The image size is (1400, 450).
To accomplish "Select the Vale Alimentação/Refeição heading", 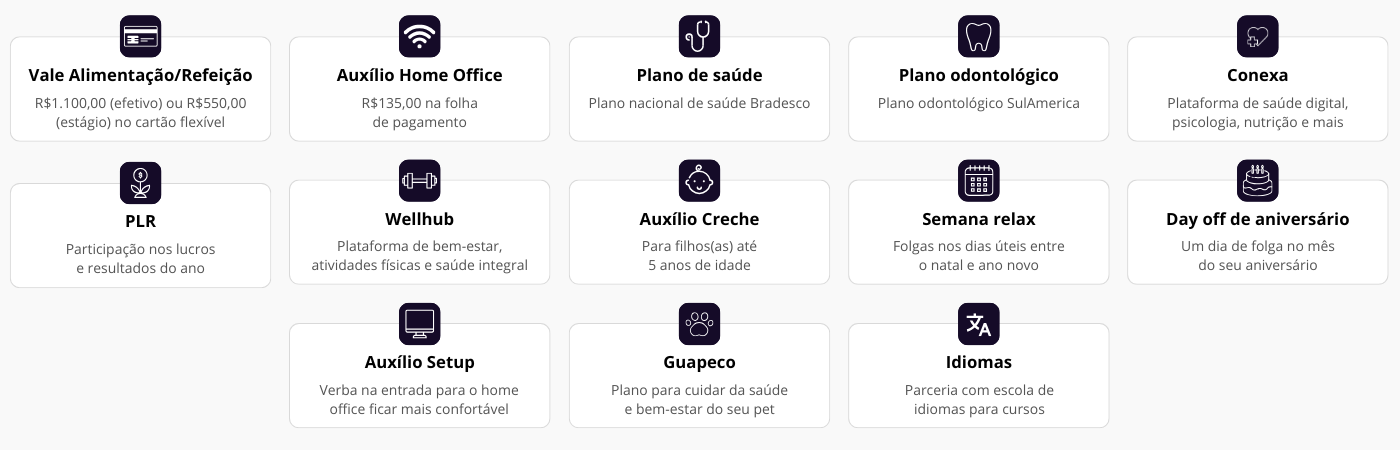I will tap(140, 75).
